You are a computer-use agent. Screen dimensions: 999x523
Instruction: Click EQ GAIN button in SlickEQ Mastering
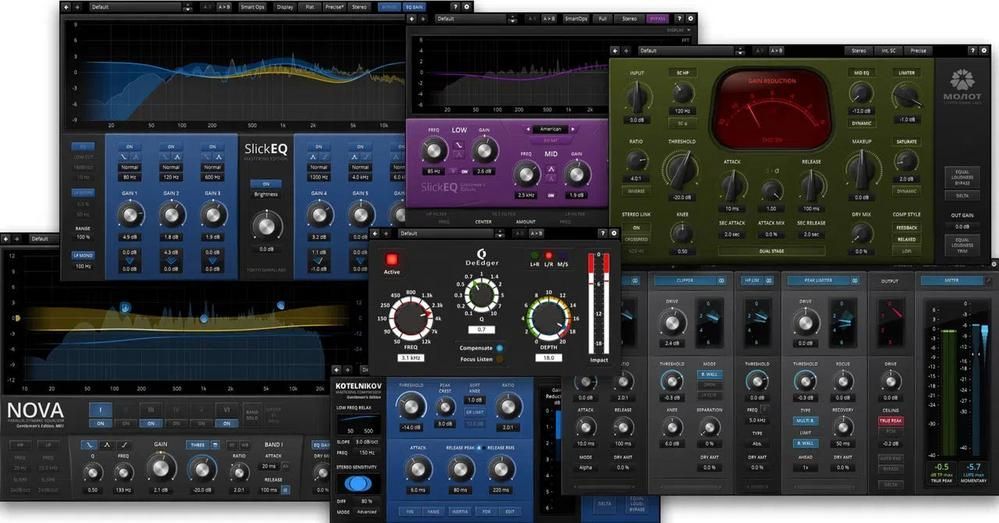[x=413, y=7]
